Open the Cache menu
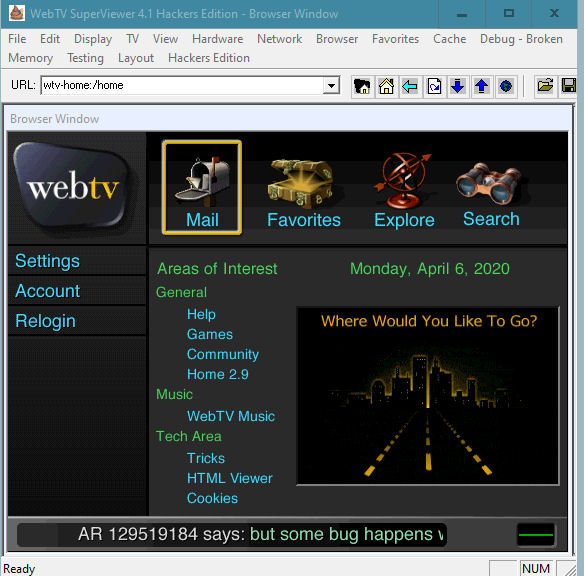The image size is (584, 576). pos(450,39)
